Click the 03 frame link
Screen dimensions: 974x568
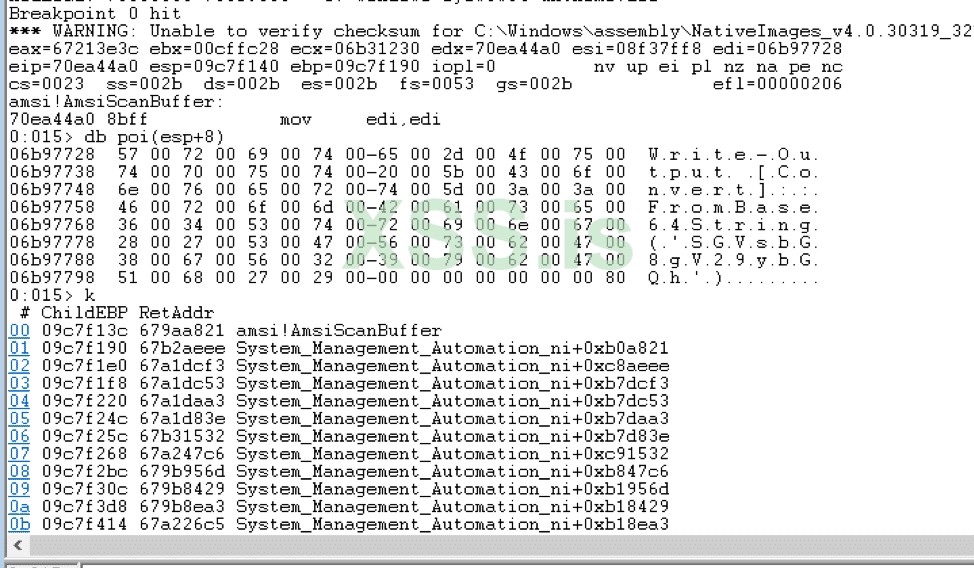pos(19,383)
